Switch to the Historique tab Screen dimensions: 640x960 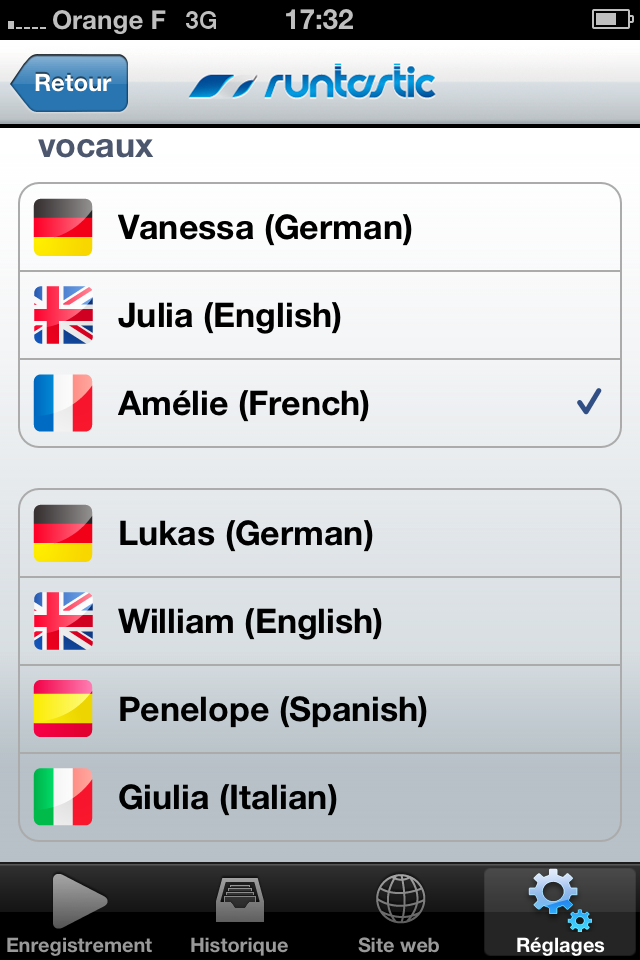point(239,912)
